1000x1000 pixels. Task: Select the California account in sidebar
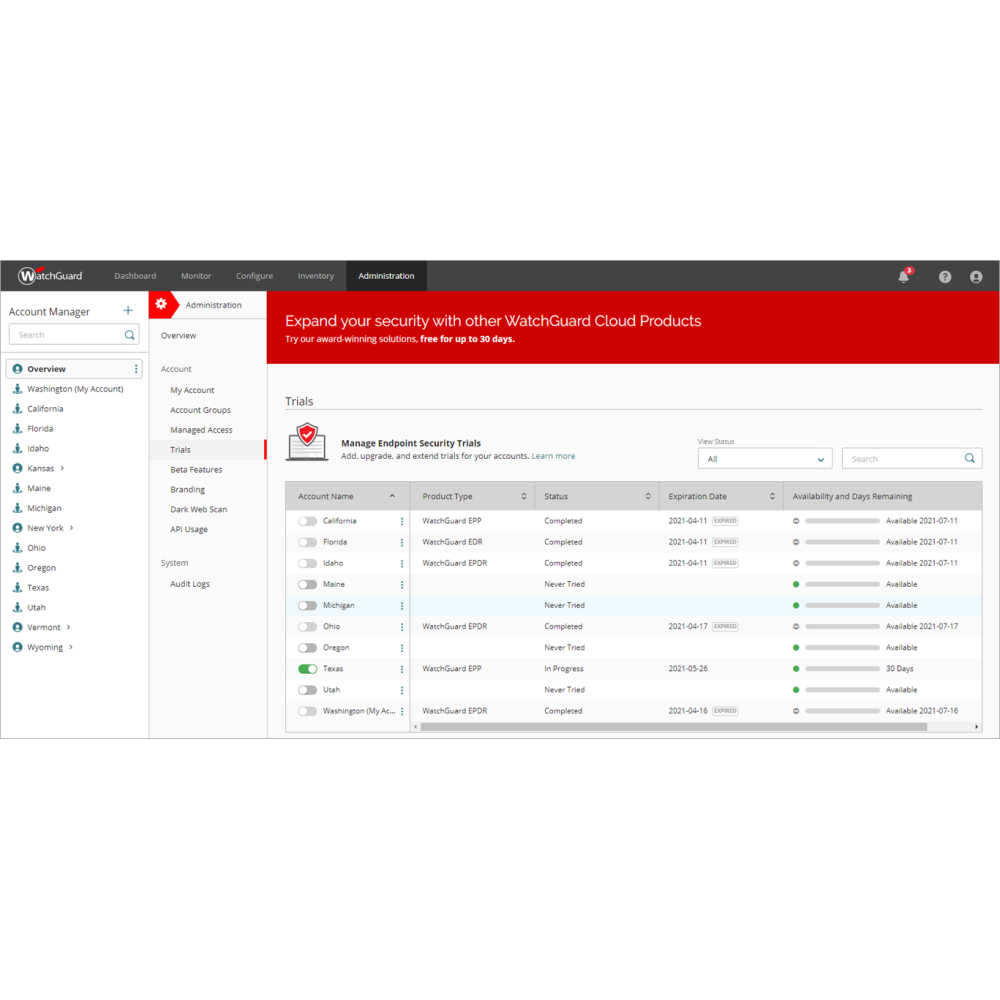pos(45,408)
